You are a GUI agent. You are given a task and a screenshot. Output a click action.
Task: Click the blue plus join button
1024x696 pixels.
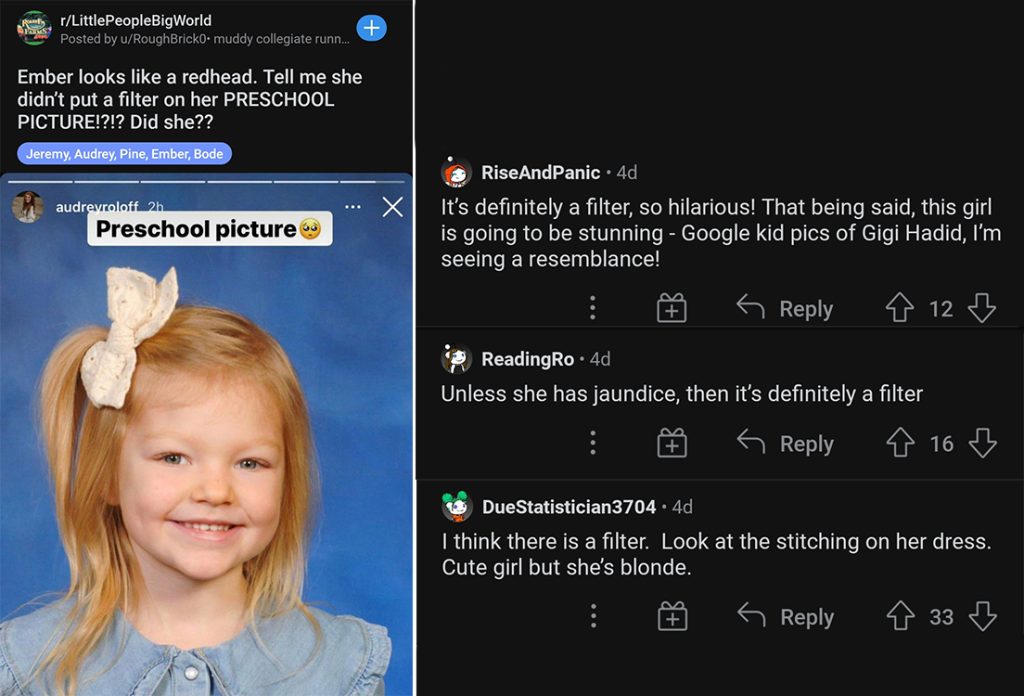click(x=371, y=28)
